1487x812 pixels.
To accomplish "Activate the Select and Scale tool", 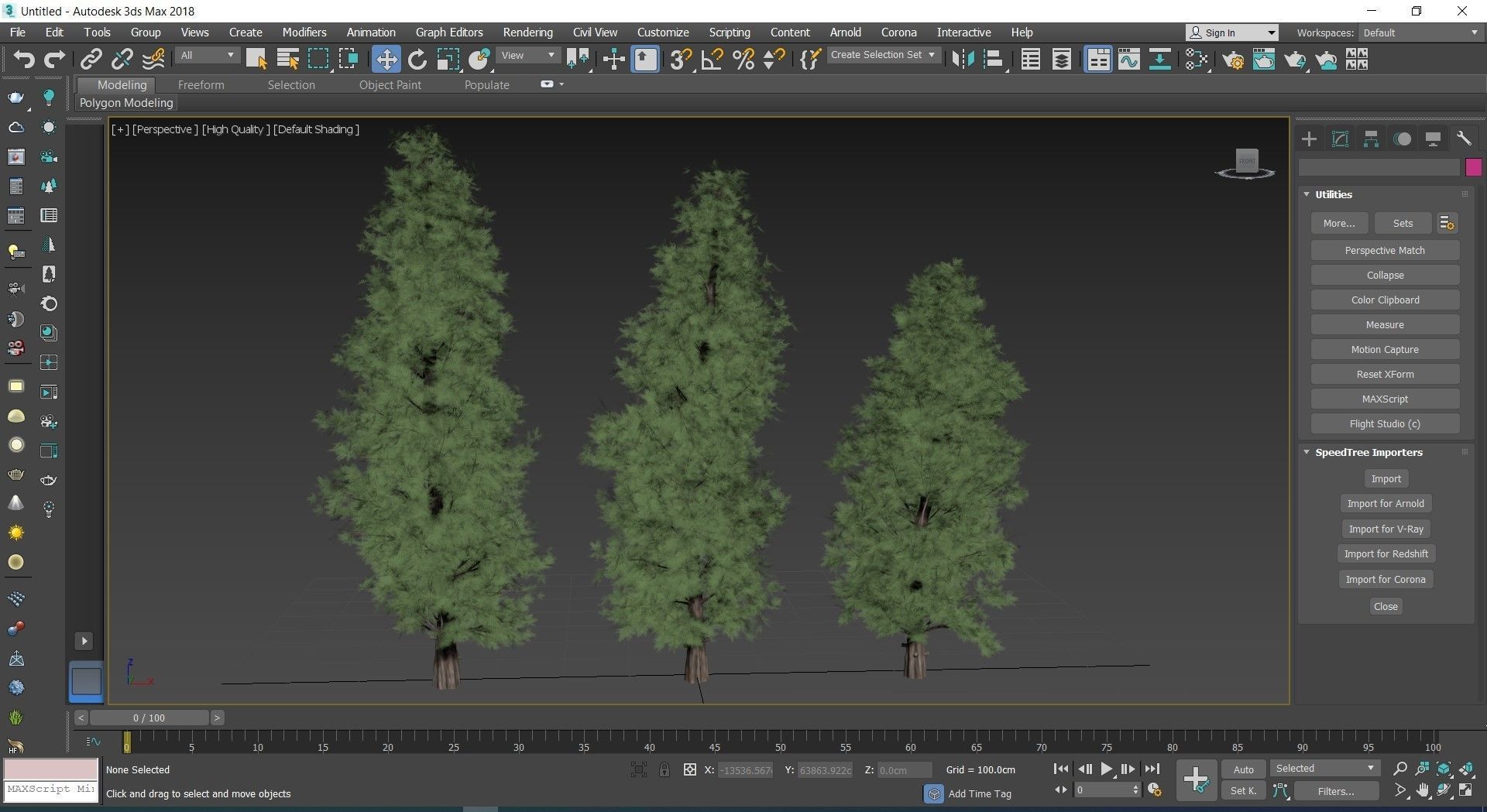I will (x=448, y=59).
